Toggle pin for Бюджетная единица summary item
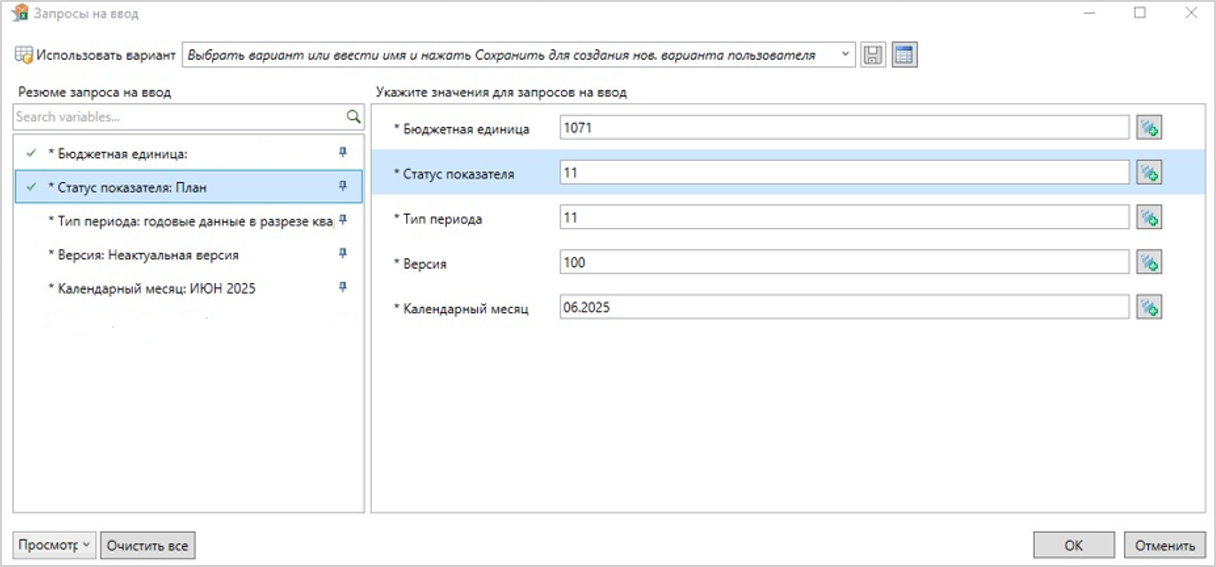 click(343, 152)
